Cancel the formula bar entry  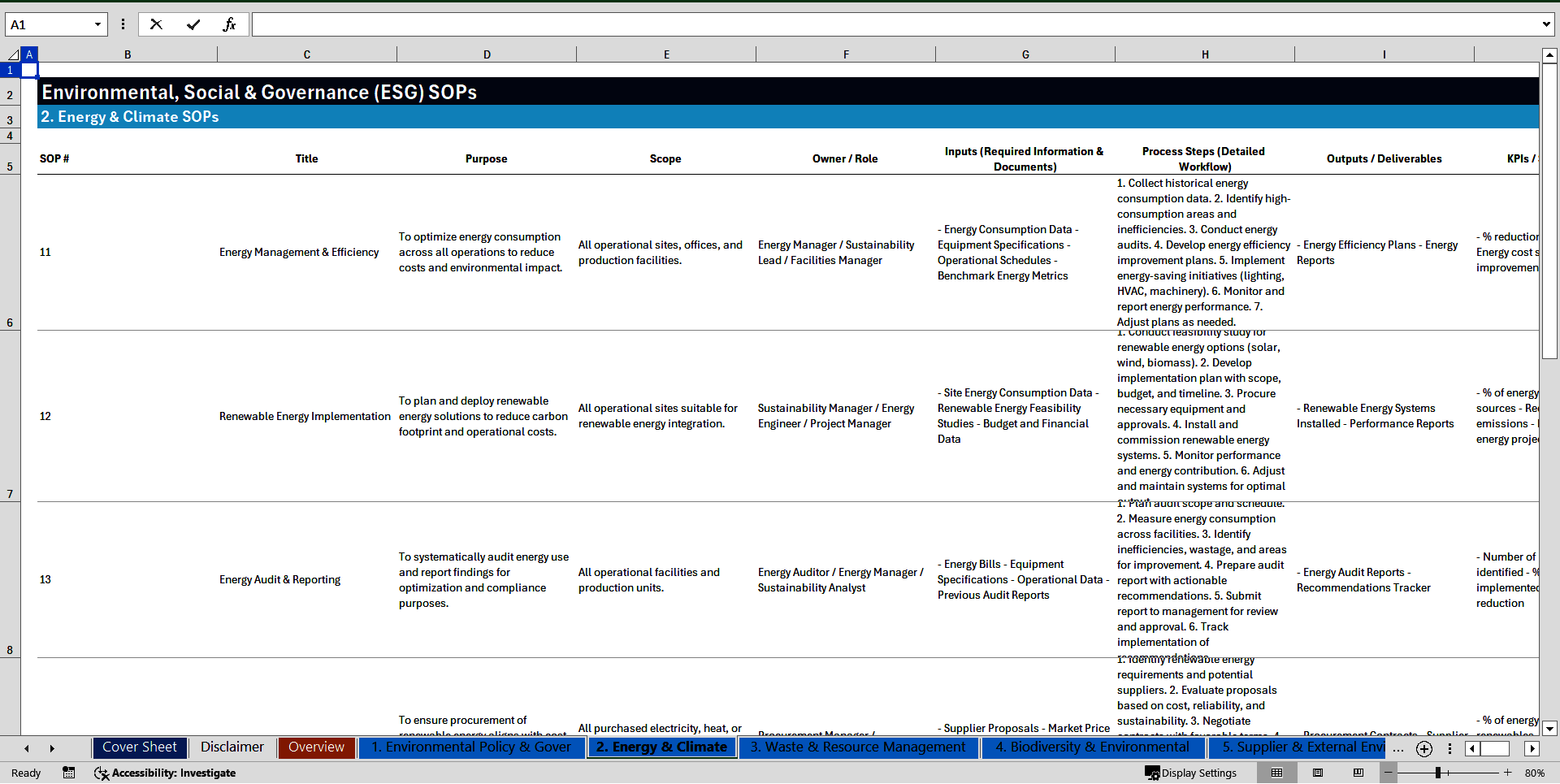coord(156,24)
